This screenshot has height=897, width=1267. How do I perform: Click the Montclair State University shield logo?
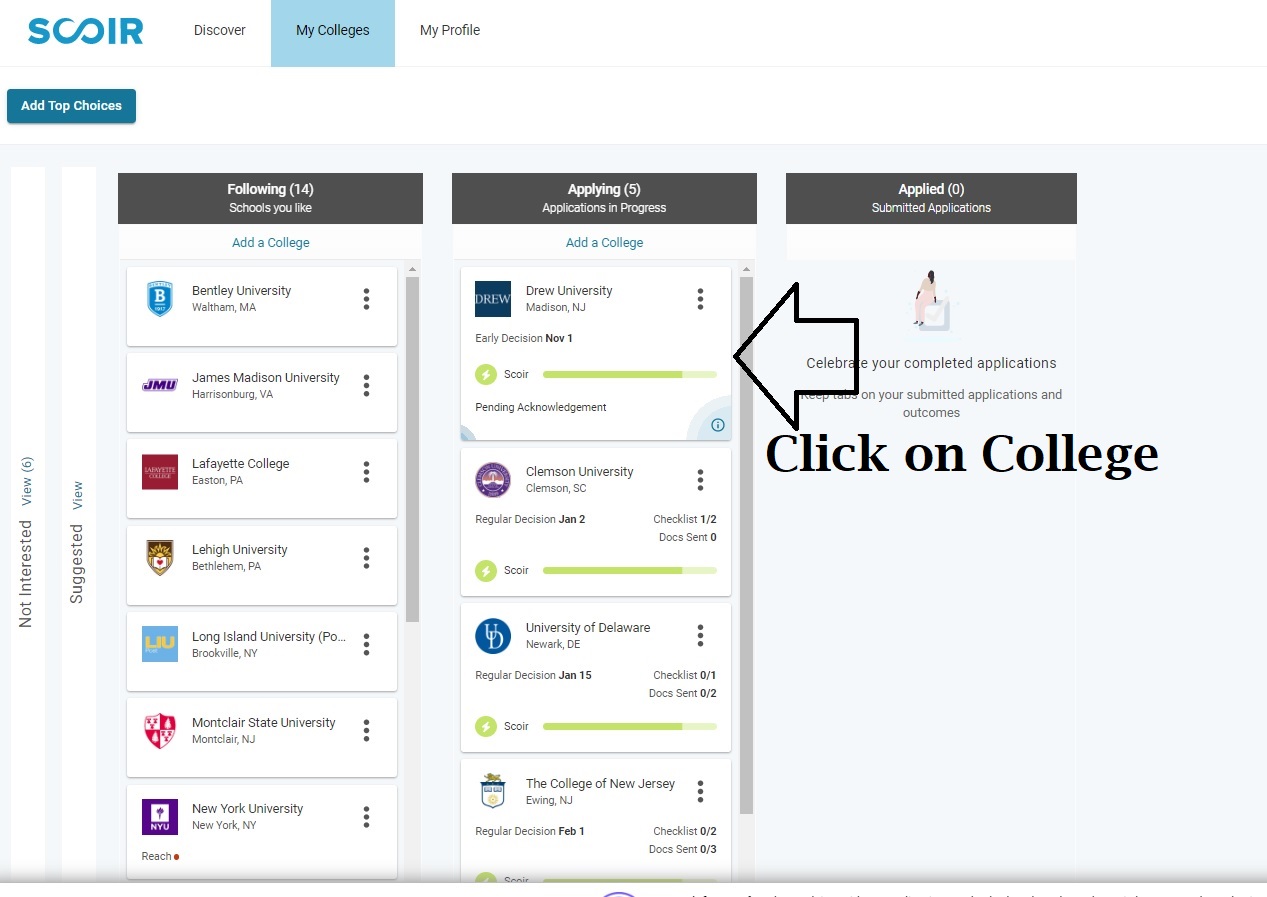(x=160, y=731)
